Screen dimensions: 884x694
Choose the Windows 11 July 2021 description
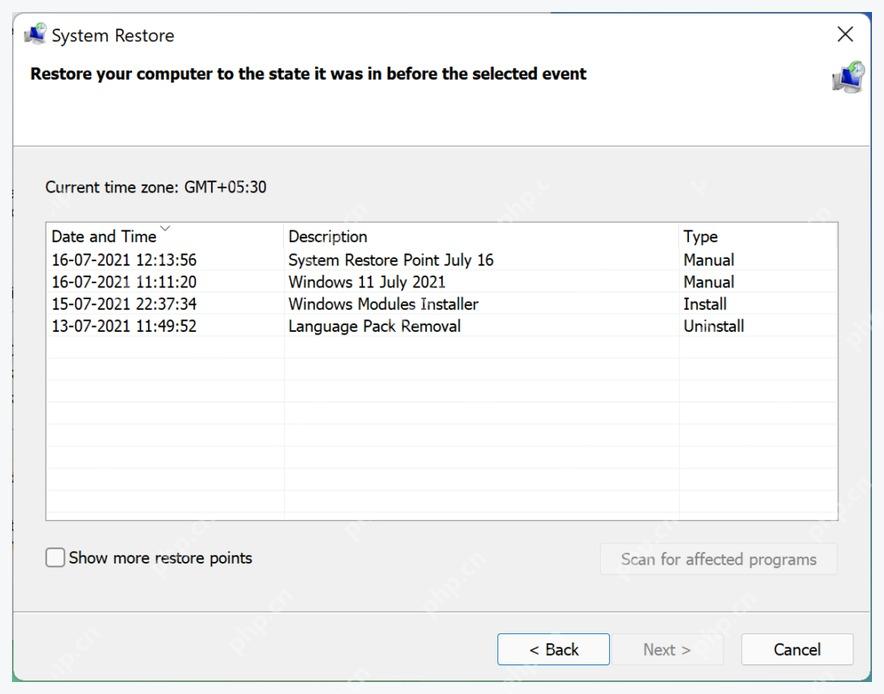pos(367,282)
